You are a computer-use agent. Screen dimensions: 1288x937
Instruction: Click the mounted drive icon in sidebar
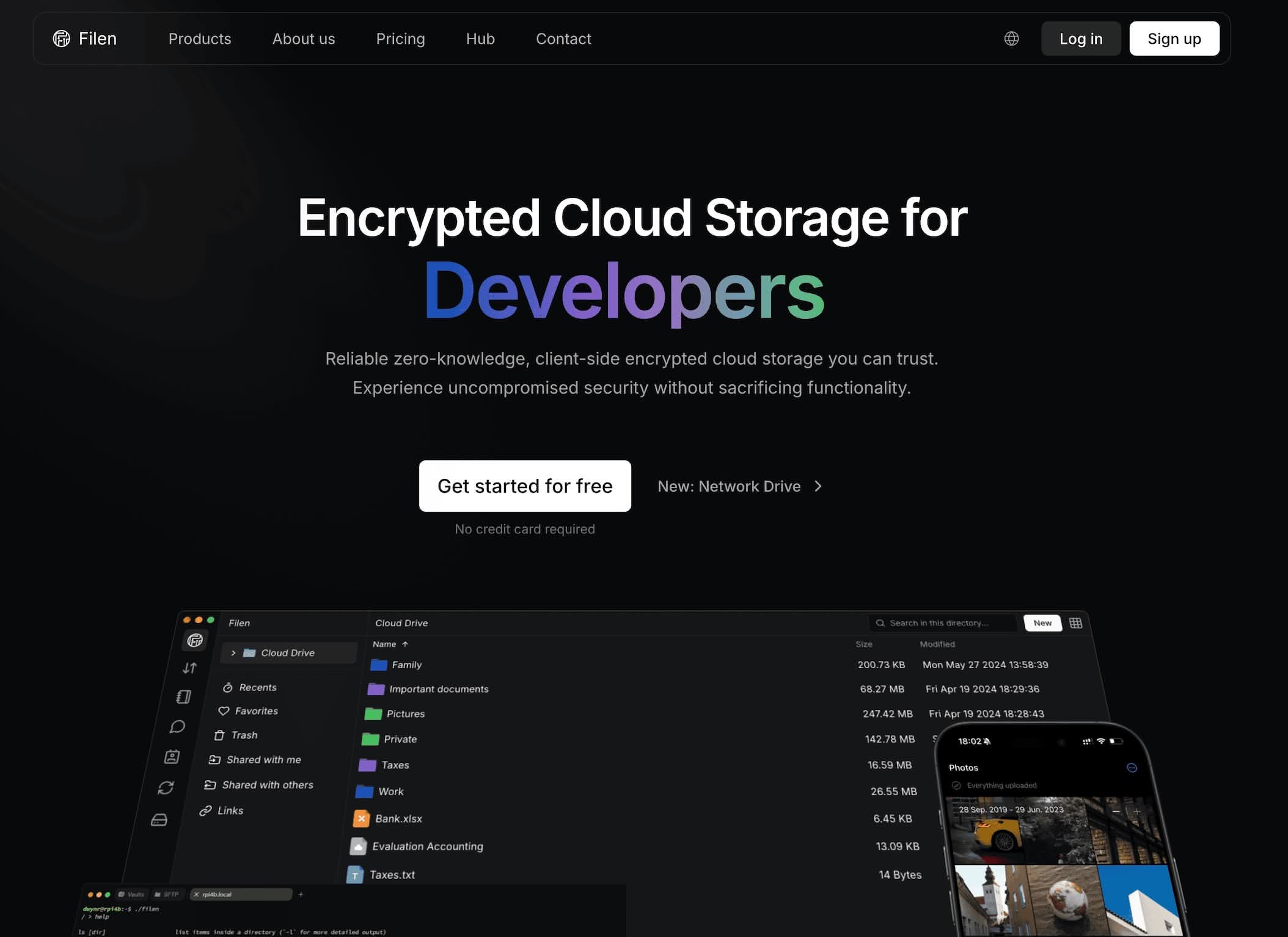coord(159,820)
